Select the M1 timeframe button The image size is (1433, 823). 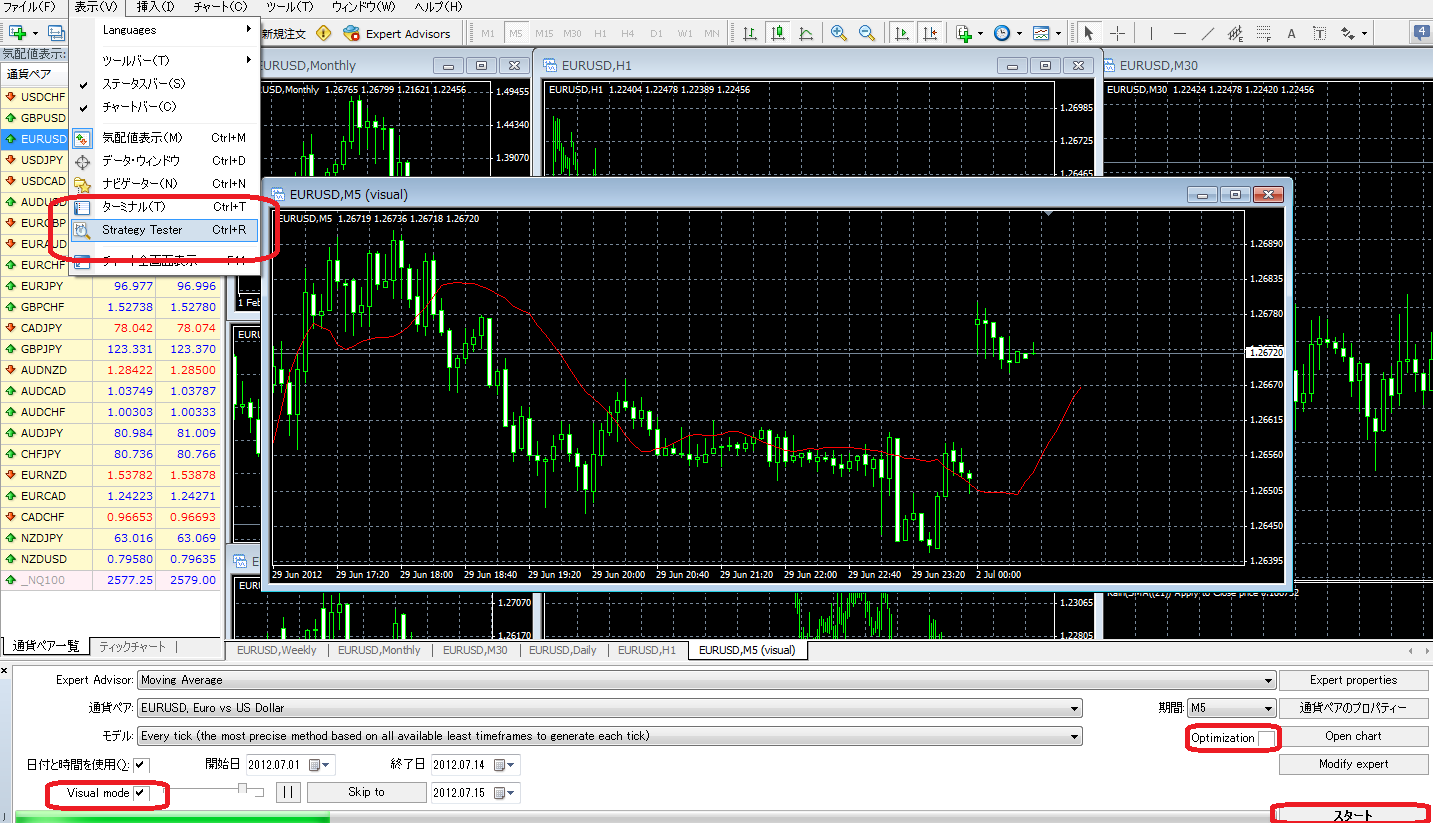pyautogui.click(x=488, y=33)
